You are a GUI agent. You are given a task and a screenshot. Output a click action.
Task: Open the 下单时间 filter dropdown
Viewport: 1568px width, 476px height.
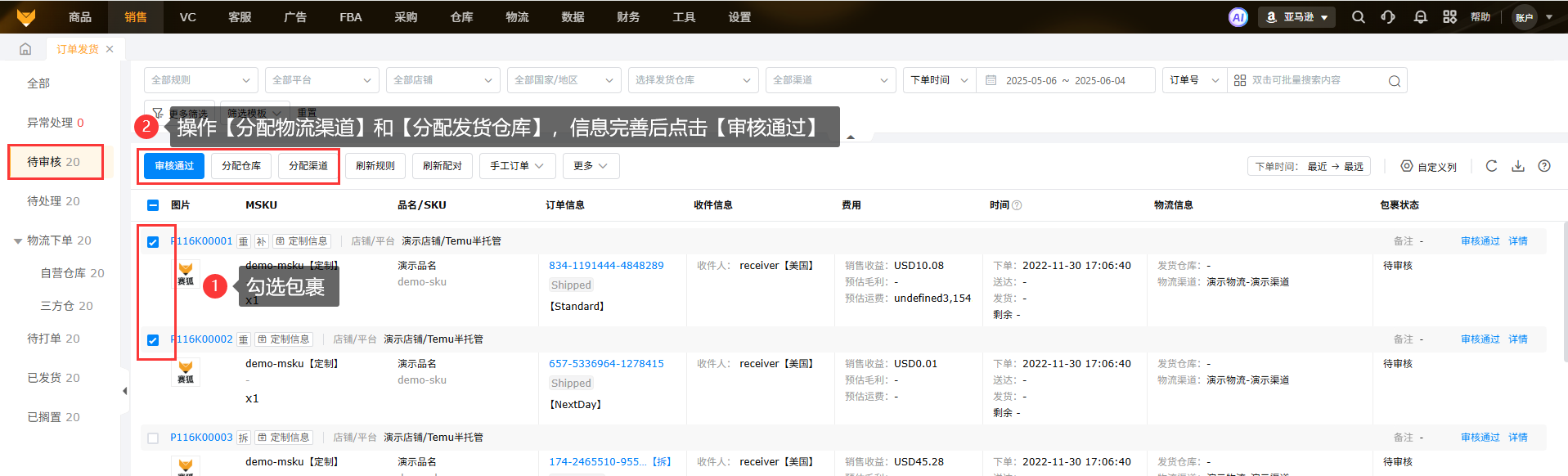coord(940,80)
